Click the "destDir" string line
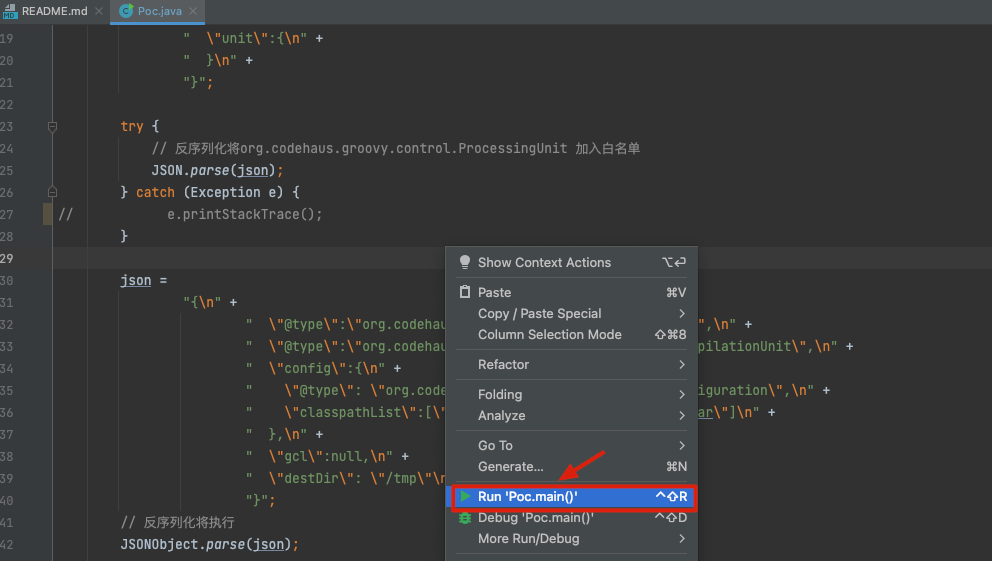The width and height of the screenshot is (992, 561). click(x=345, y=478)
